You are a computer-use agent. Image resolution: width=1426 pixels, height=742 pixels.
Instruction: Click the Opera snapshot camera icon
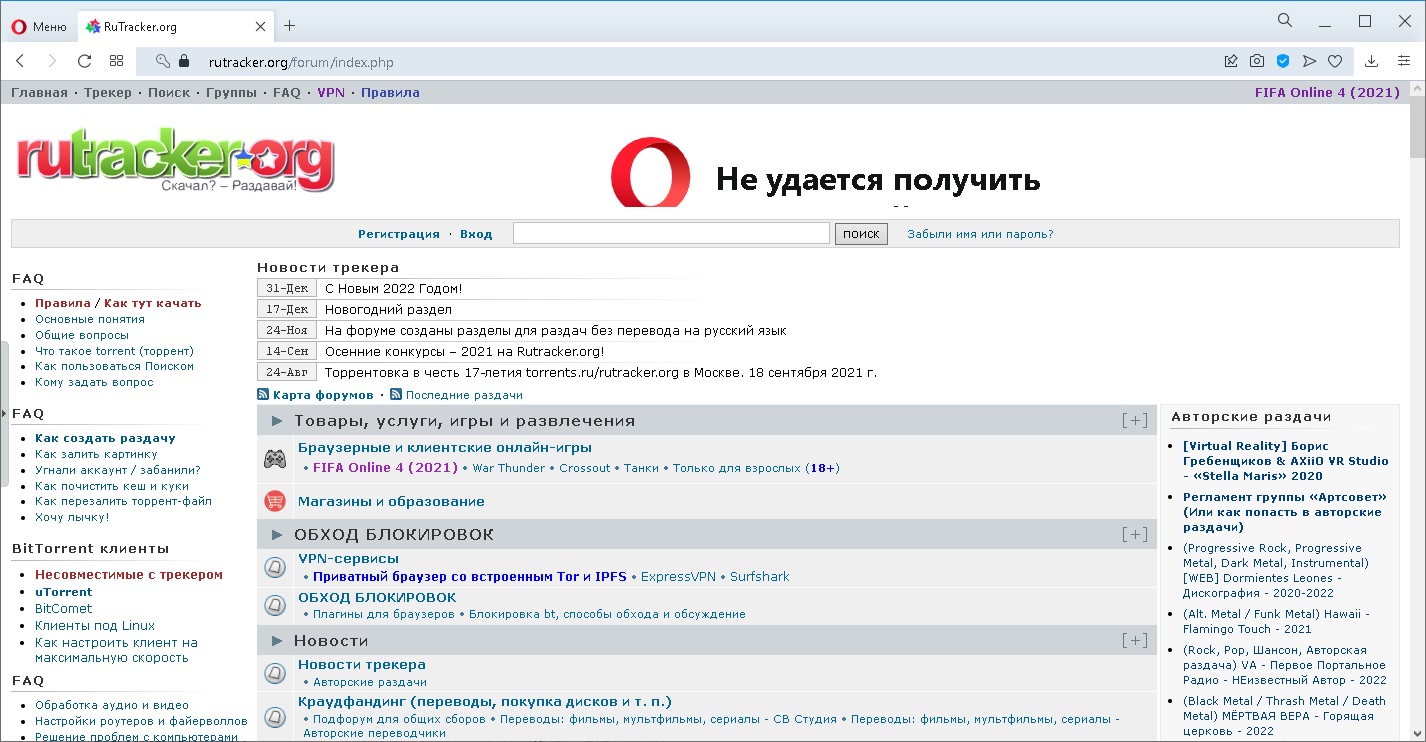[x=1257, y=61]
